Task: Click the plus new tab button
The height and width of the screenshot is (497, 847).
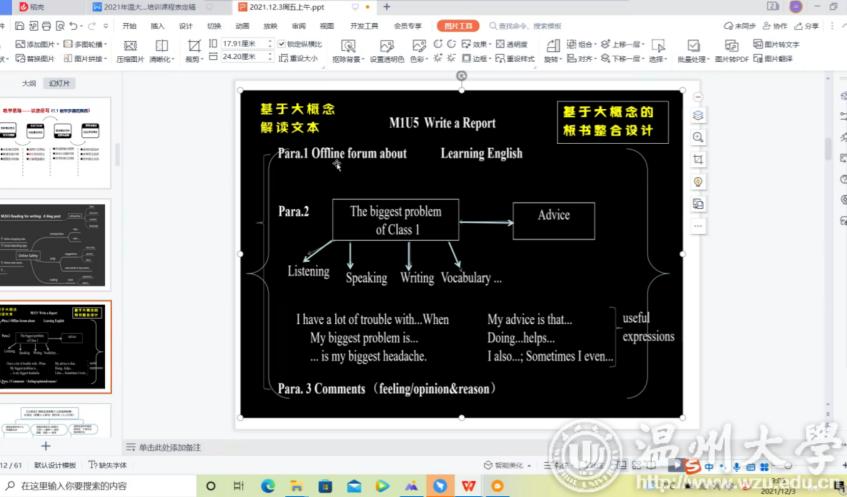Action: coord(387,7)
